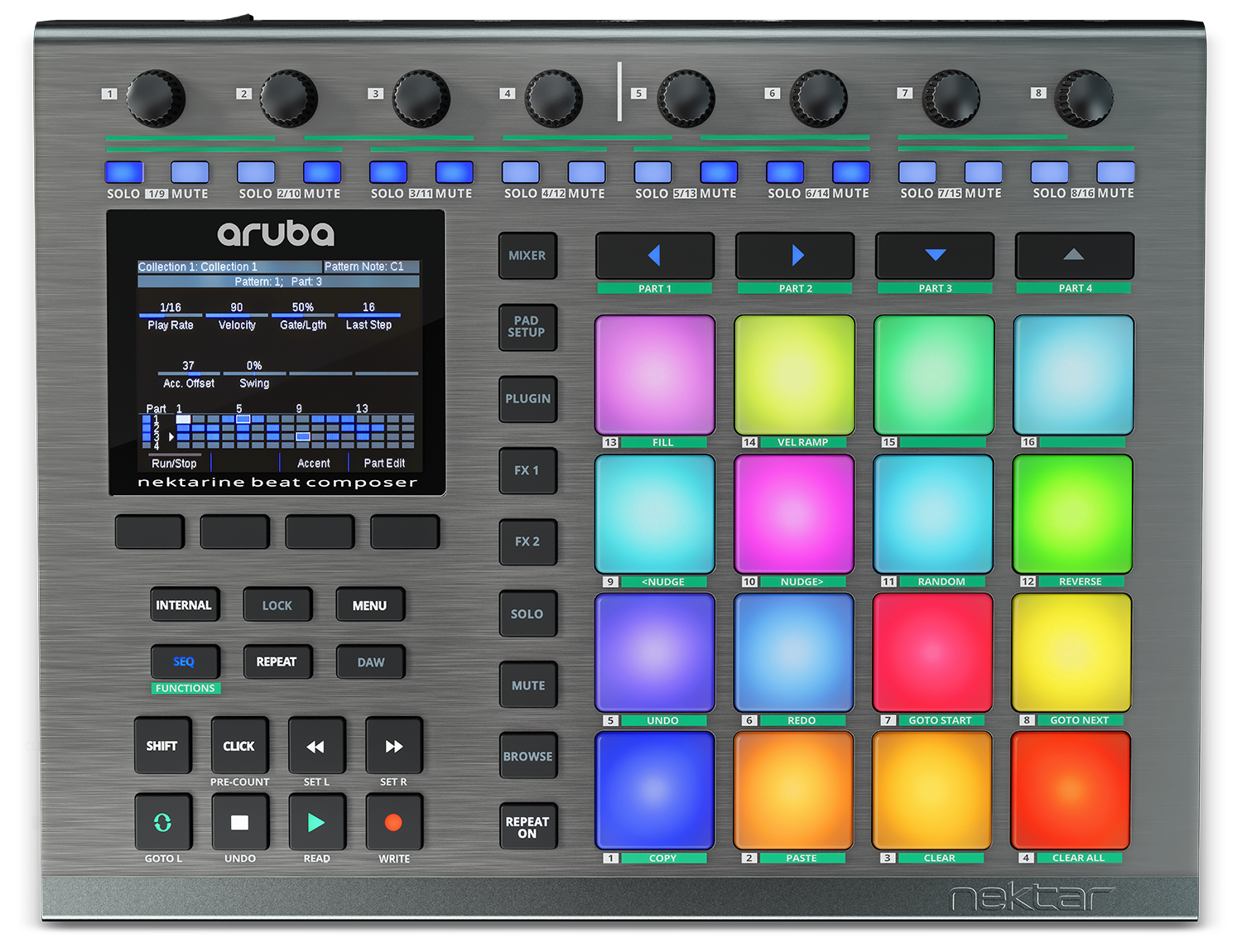Tap the light blue pad numbered 16
Screen dimensions: 1242x952
pyautogui.click(x=1074, y=375)
